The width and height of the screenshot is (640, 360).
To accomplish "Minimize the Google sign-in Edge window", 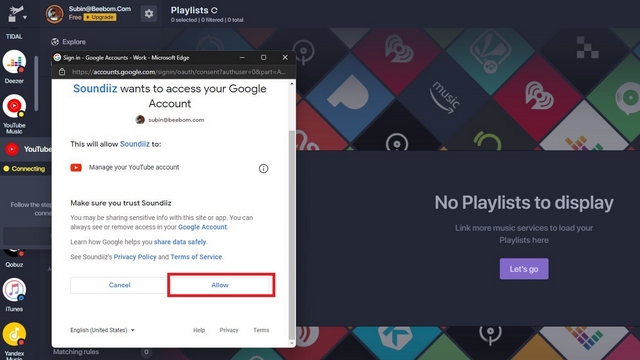I will [242, 58].
